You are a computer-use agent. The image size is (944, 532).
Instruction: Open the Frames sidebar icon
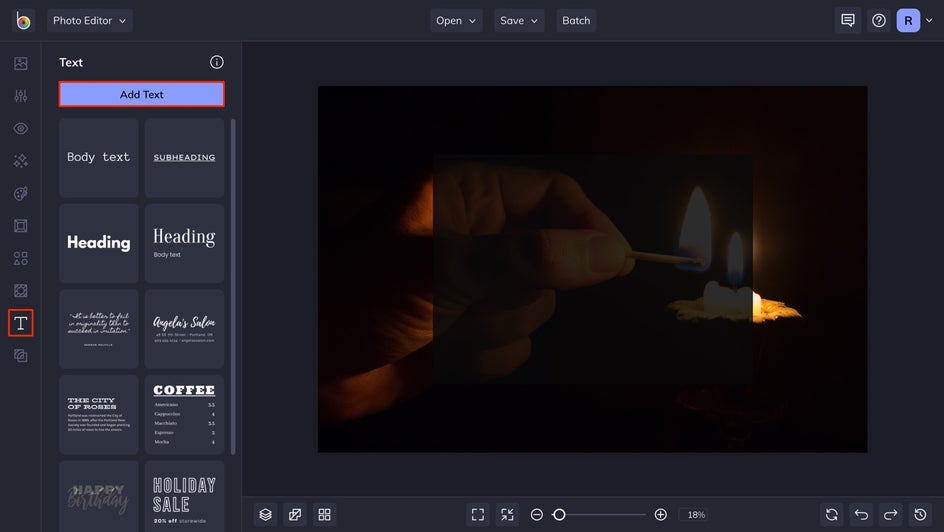(20, 226)
